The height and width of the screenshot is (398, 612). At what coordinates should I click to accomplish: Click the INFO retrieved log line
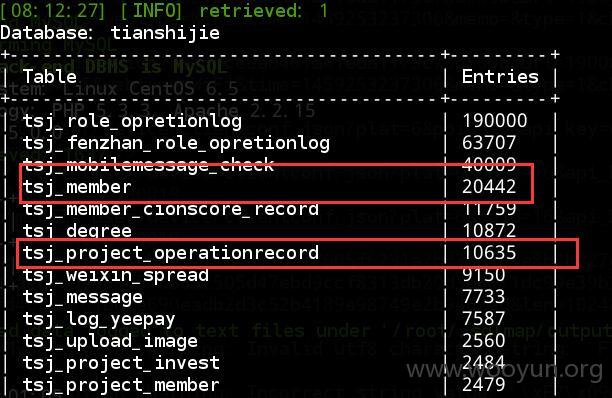(x=164, y=11)
